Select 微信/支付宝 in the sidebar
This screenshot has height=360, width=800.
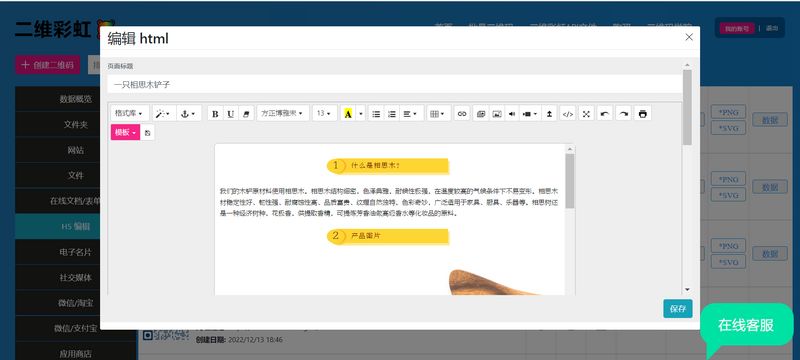pos(76,328)
